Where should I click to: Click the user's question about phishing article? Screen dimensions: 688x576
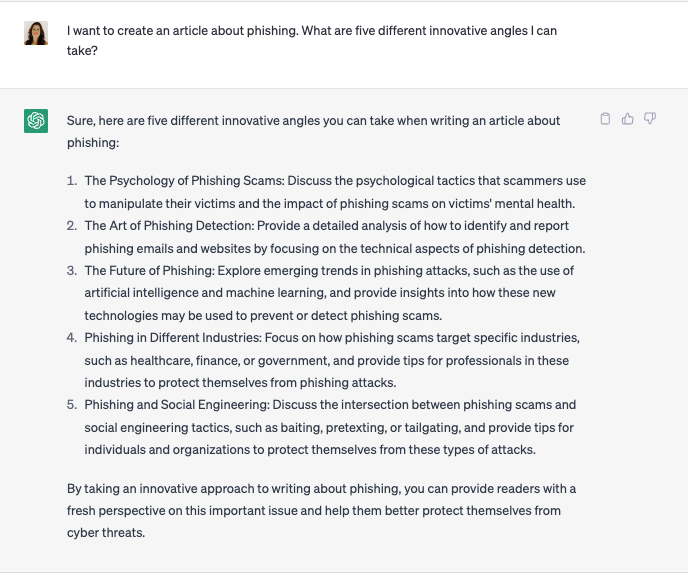click(311, 40)
